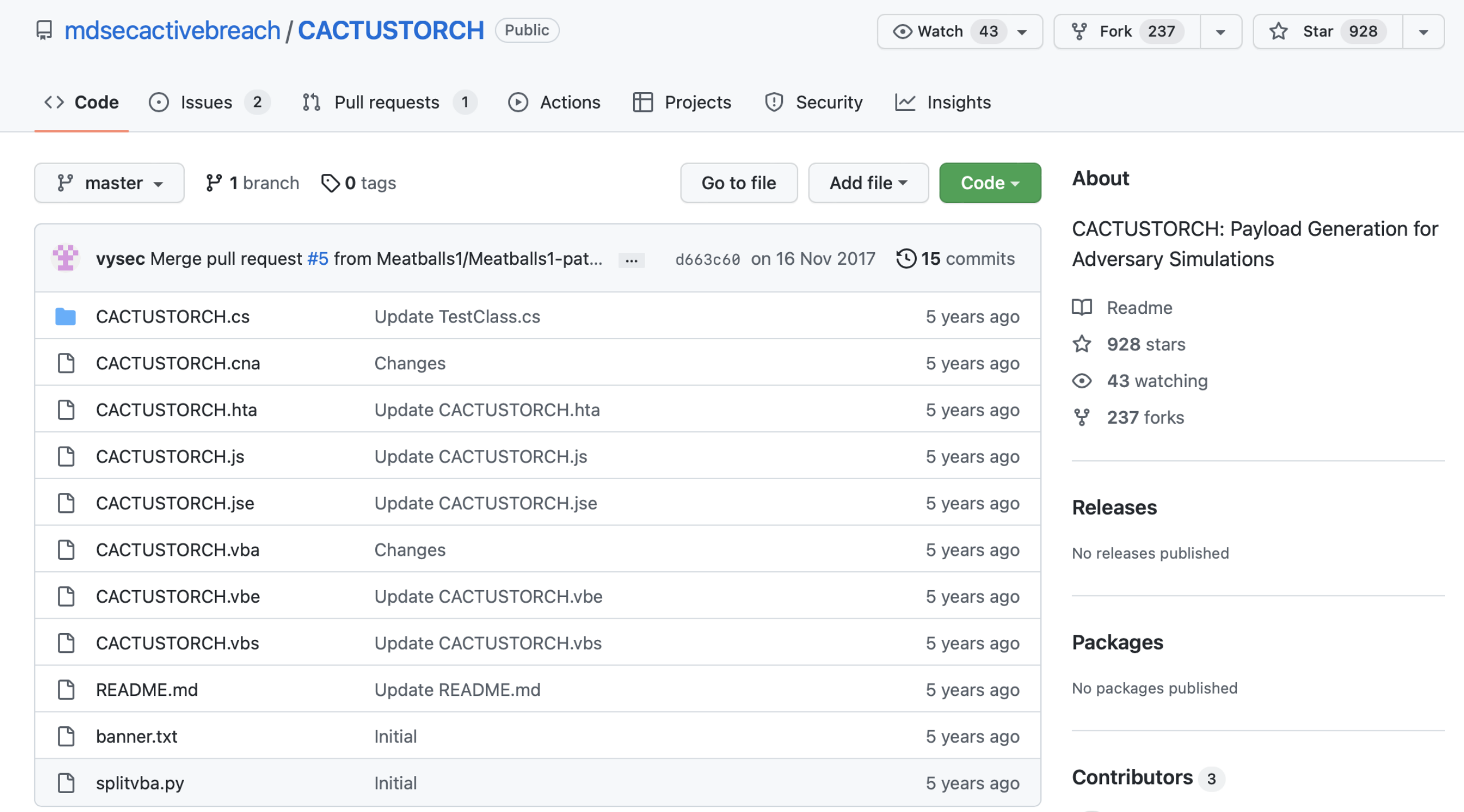Image resolution: width=1464 pixels, height=812 pixels.
Task: Open pull request #5 link in commit message
Action: coord(318,258)
